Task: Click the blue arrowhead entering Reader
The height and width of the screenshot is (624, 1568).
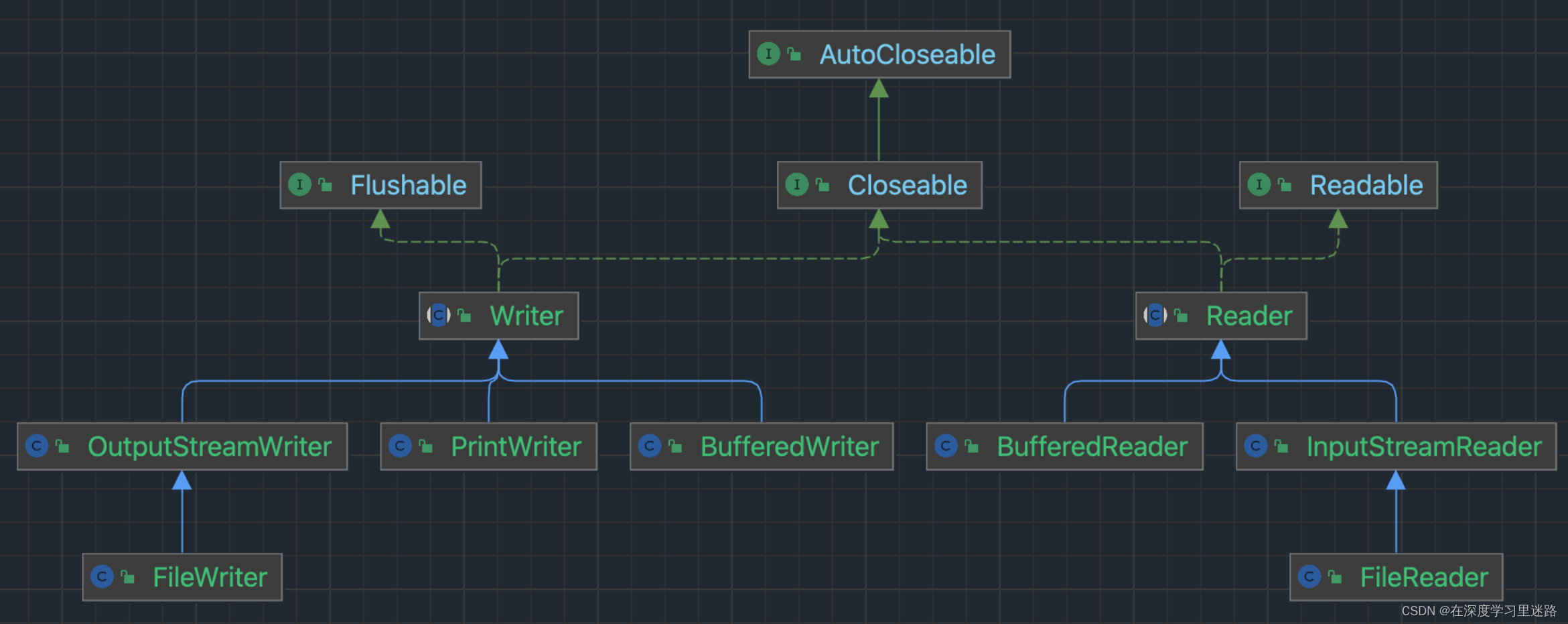Action: [x=1221, y=350]
